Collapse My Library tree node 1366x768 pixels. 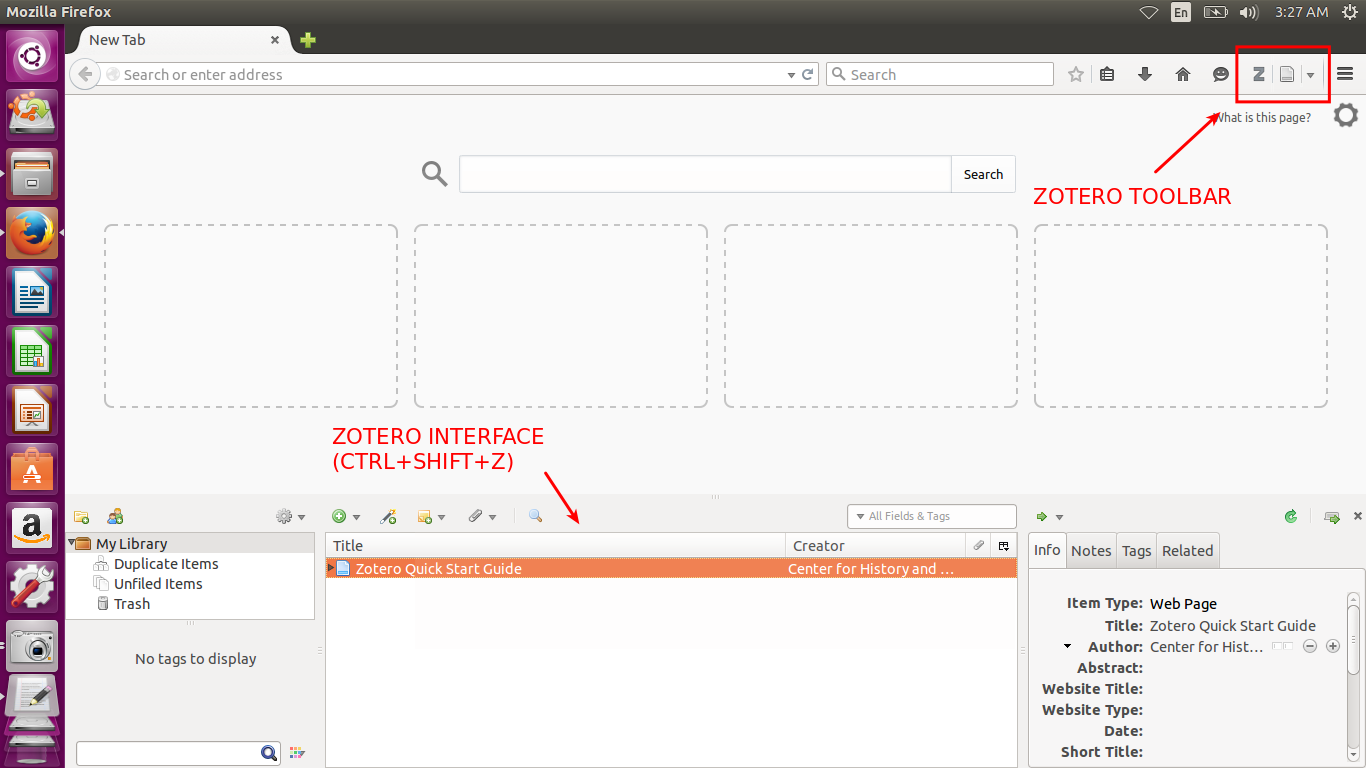click(72, 543)
